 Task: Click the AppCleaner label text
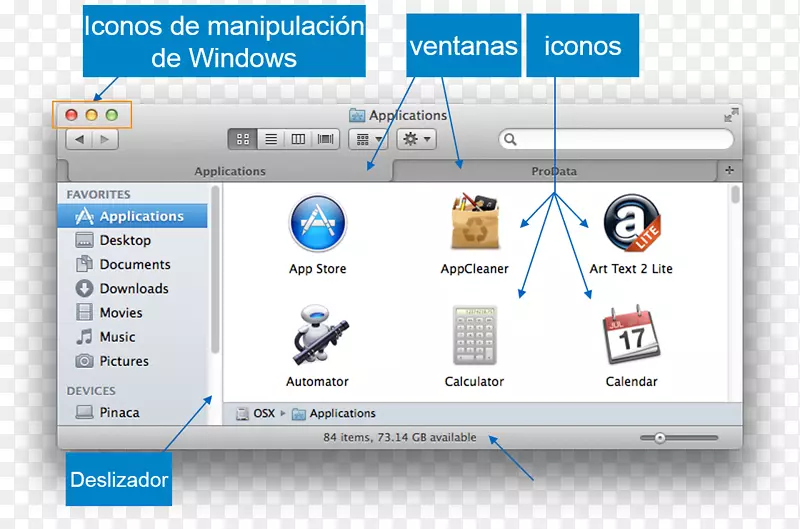474,269
